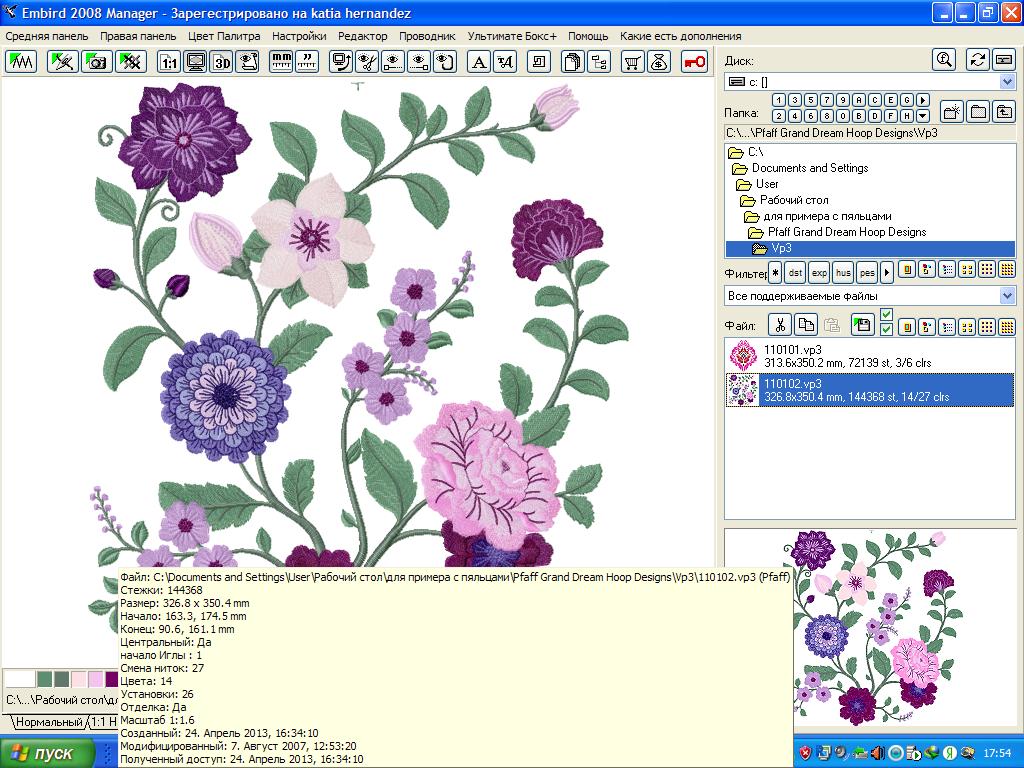Click the dark purple color swatch in palette
This screenshot has width=1024, height=768.
(111, 679)
